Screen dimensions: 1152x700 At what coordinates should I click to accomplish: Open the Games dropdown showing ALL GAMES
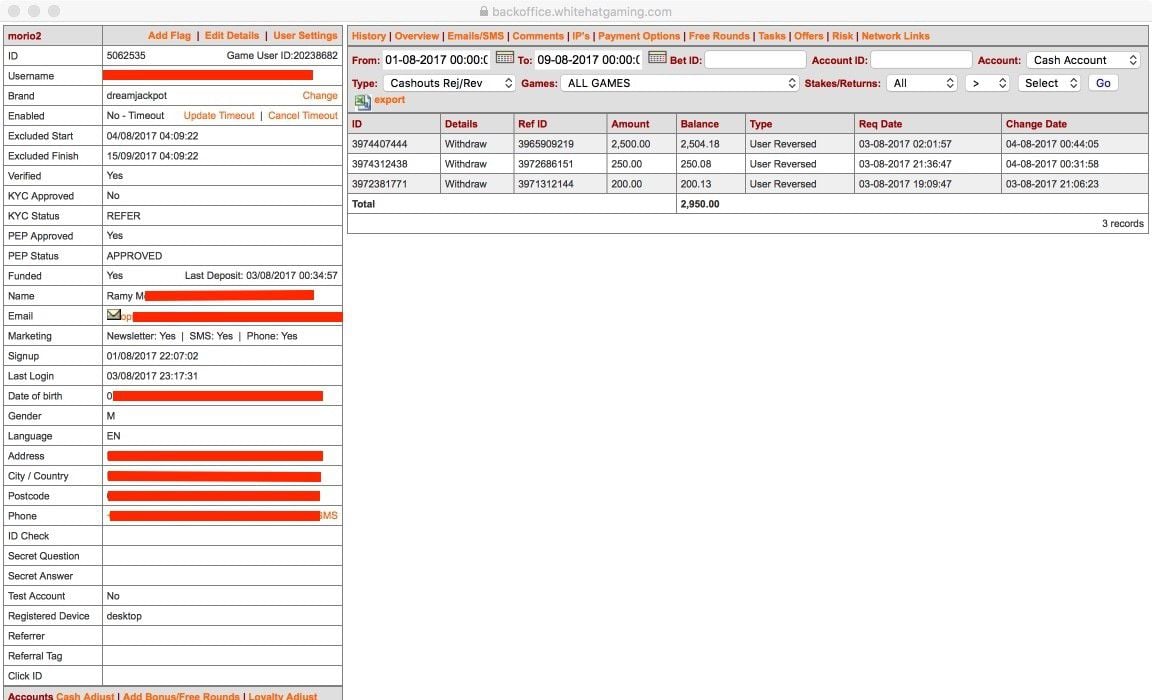680,83
